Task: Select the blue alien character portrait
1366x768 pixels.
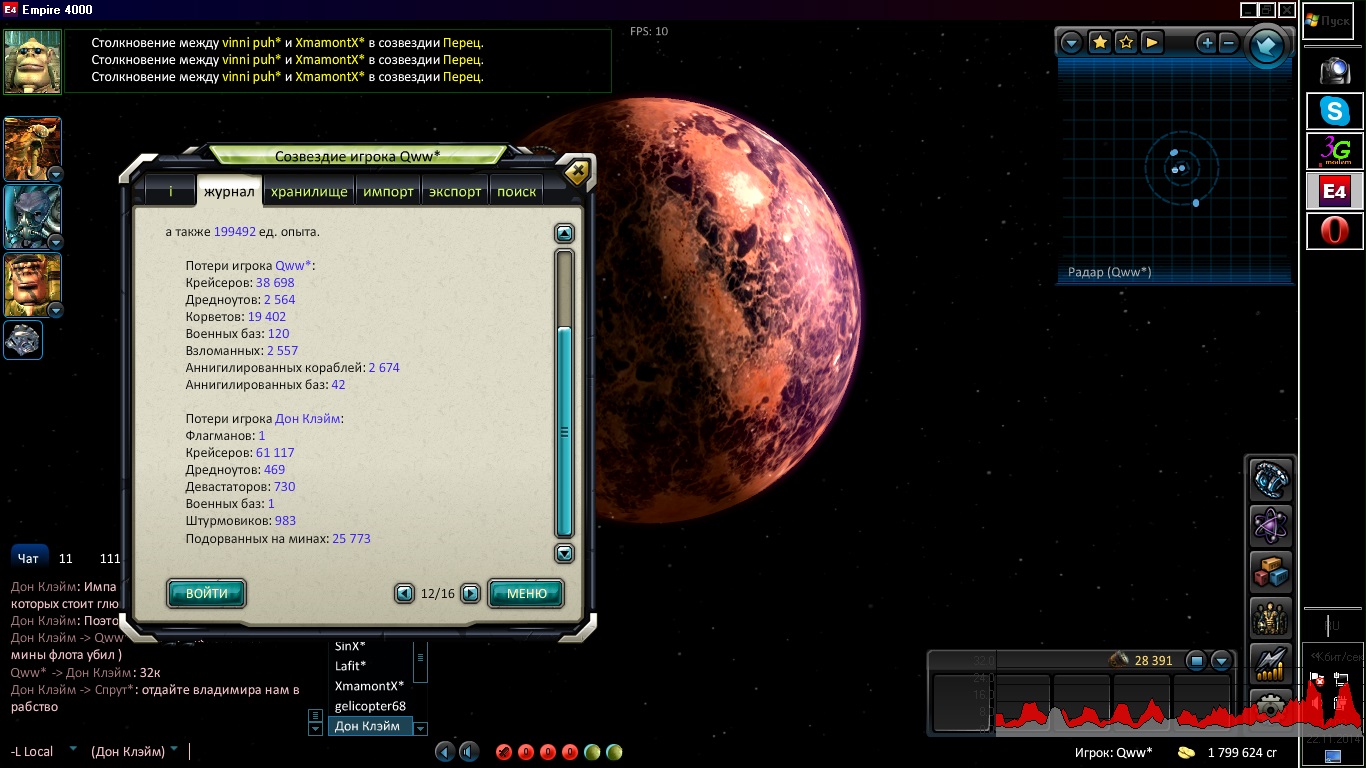Action: [x=31, y=216]
